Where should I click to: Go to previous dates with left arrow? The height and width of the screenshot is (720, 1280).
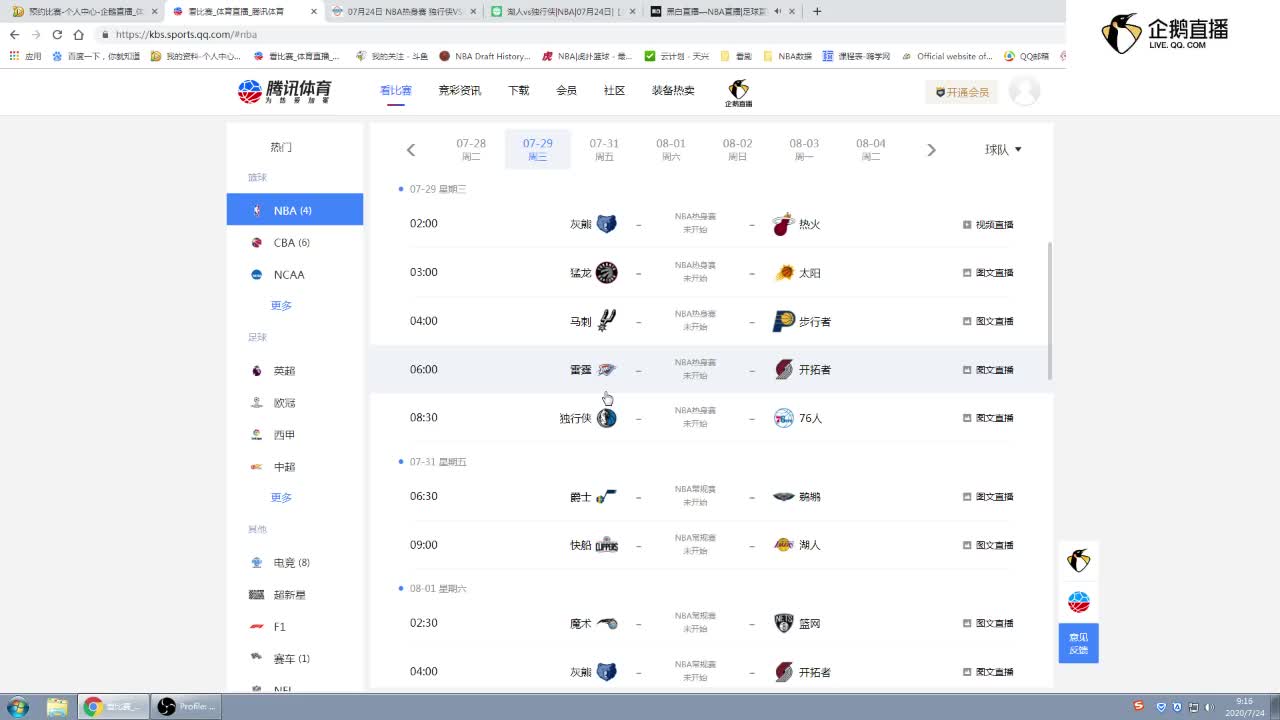411,150
